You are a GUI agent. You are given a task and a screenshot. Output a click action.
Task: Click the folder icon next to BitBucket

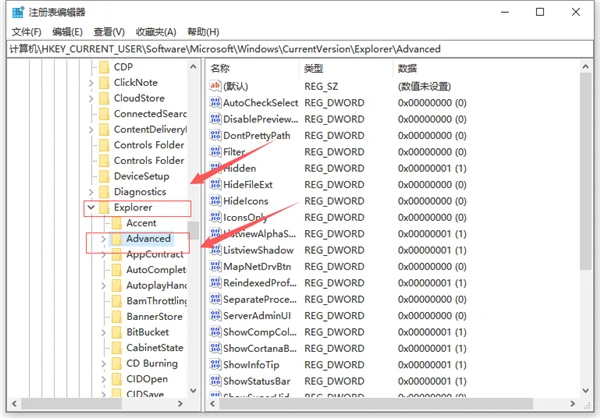pyautogui.click(x=116, y=331)
